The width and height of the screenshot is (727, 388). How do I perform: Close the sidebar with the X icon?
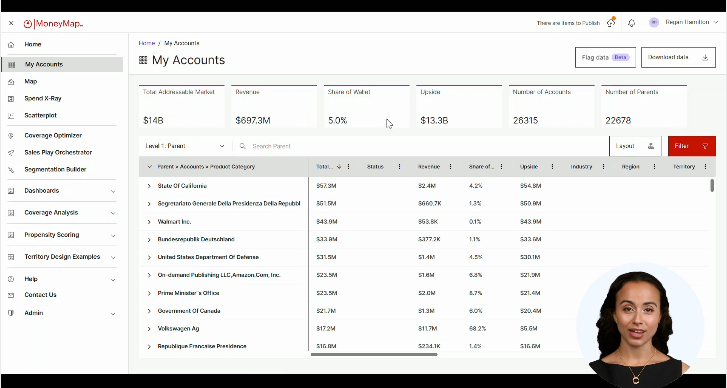point(11,23)
